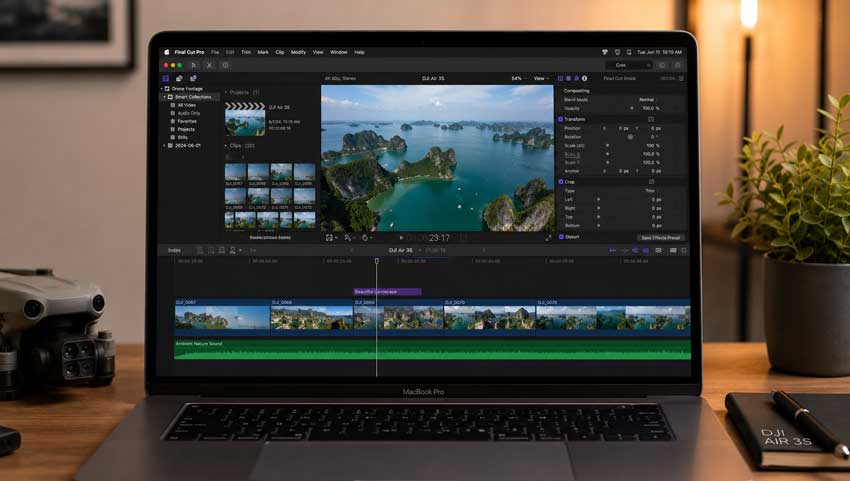Open the Titles and Generators sidebar
This screenshot has width=850, height=481.
[x=193, y=78]
